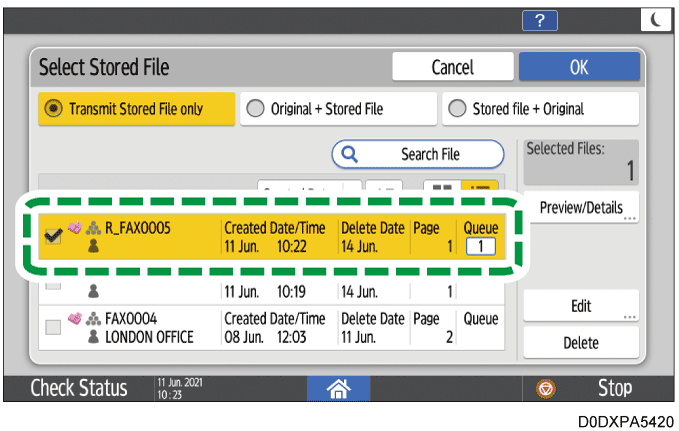This screenshot has width=679, height=431.
Task: Uncheck the R_FAX0005 file checkbox
Action: [x=53, y=236]
